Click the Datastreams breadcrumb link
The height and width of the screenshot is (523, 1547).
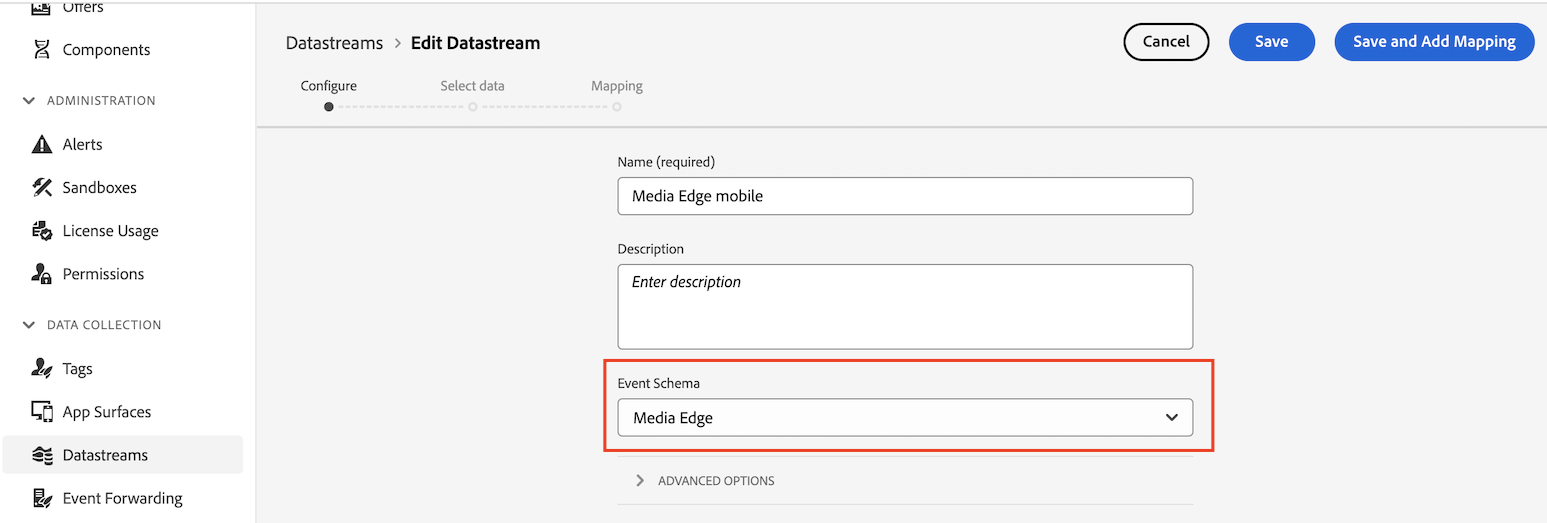(x=334, y=43)
